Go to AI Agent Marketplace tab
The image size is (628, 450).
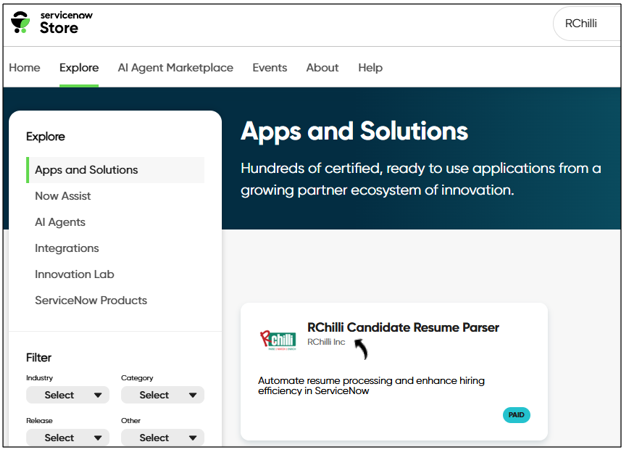[x=175, y=68]
